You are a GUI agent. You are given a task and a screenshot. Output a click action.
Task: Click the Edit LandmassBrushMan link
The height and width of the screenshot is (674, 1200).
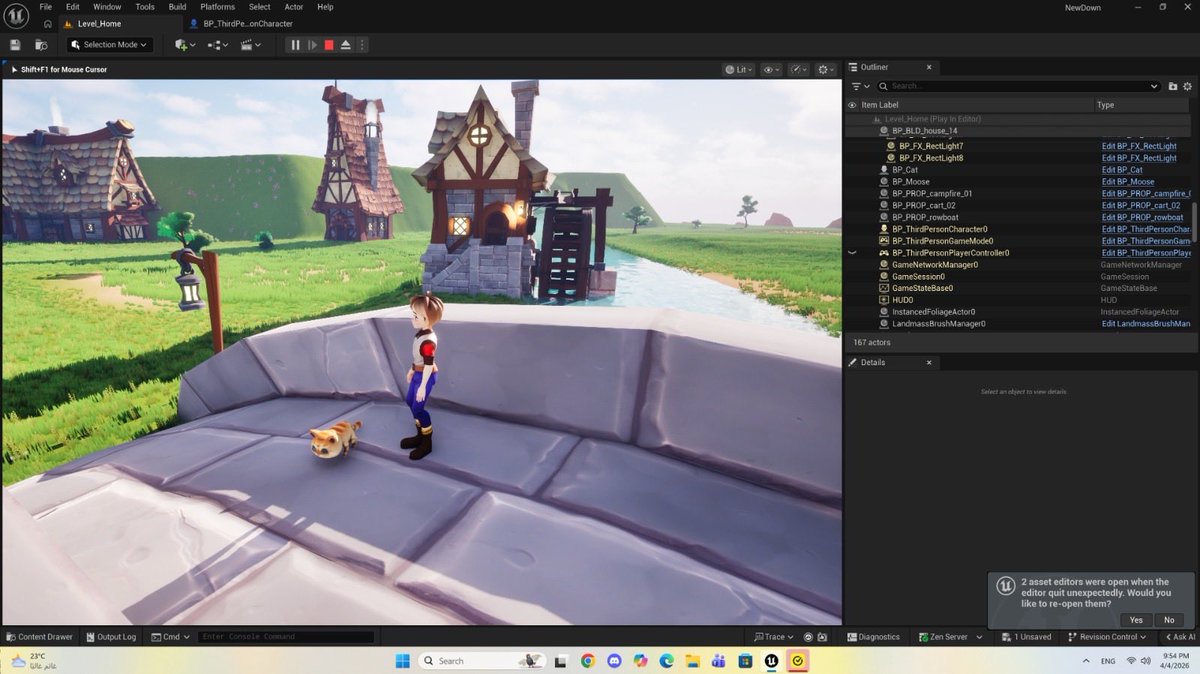point(1146,324)
